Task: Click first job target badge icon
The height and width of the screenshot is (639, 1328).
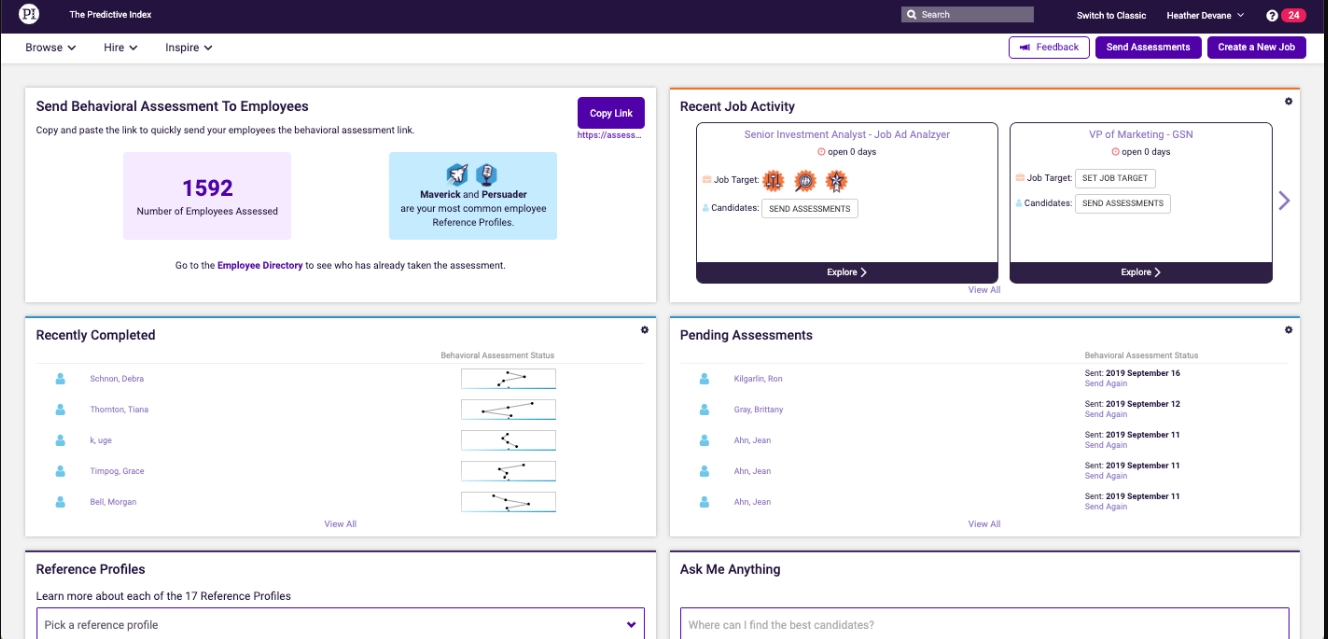Action: [773, 181]
